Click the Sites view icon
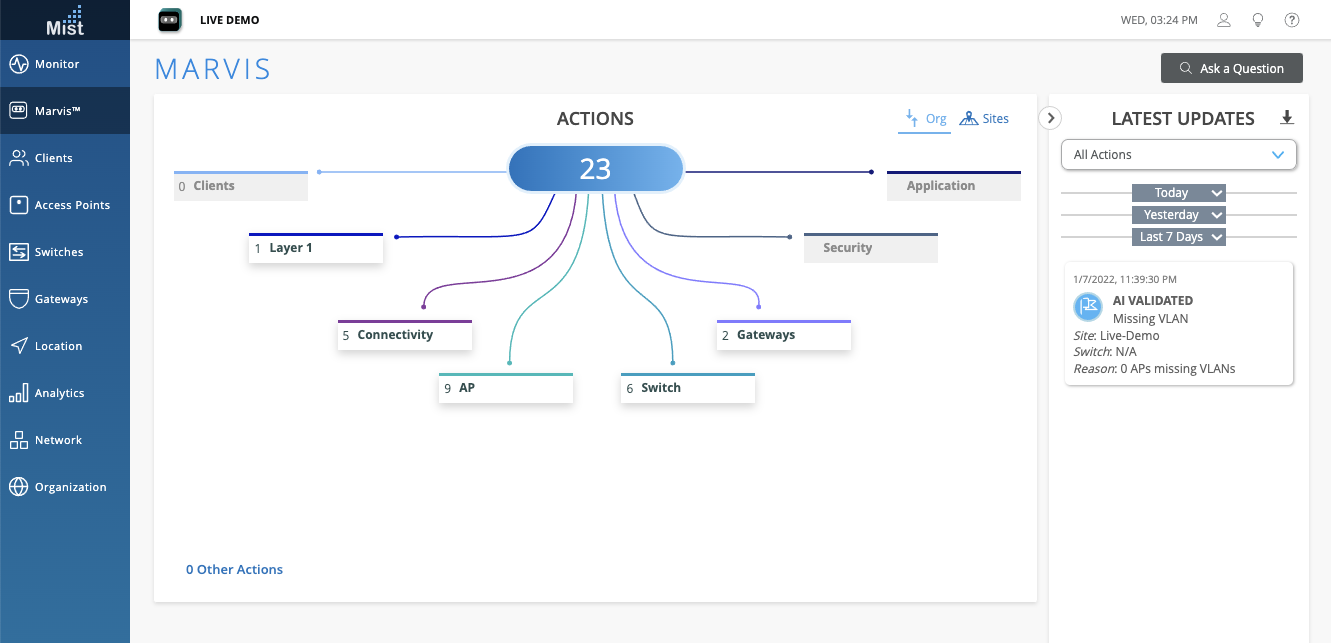This screenshot has width=1331, height=643. click(x=968, y=118)
